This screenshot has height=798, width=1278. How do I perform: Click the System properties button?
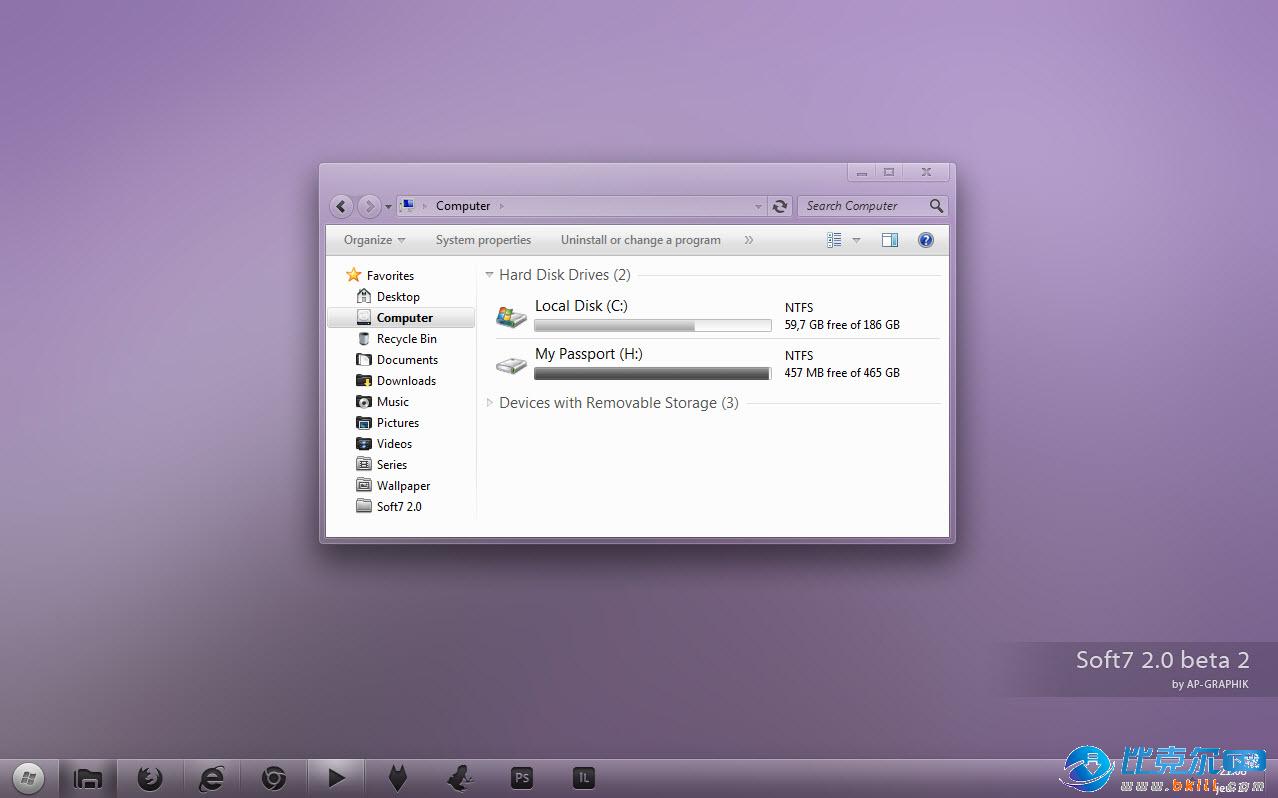[x=483, y=240]
